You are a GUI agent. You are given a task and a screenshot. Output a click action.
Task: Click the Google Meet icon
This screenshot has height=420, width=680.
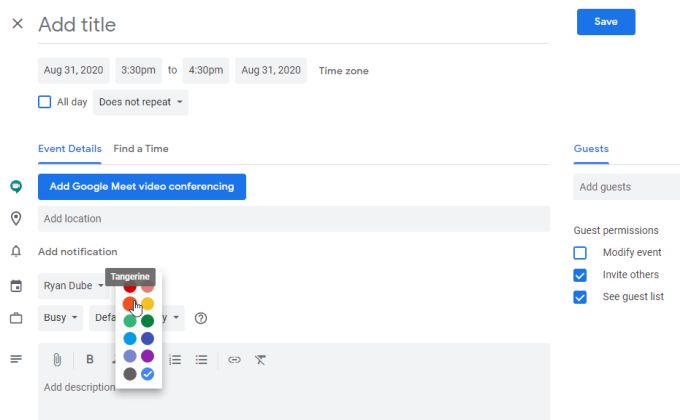[16, 187]
